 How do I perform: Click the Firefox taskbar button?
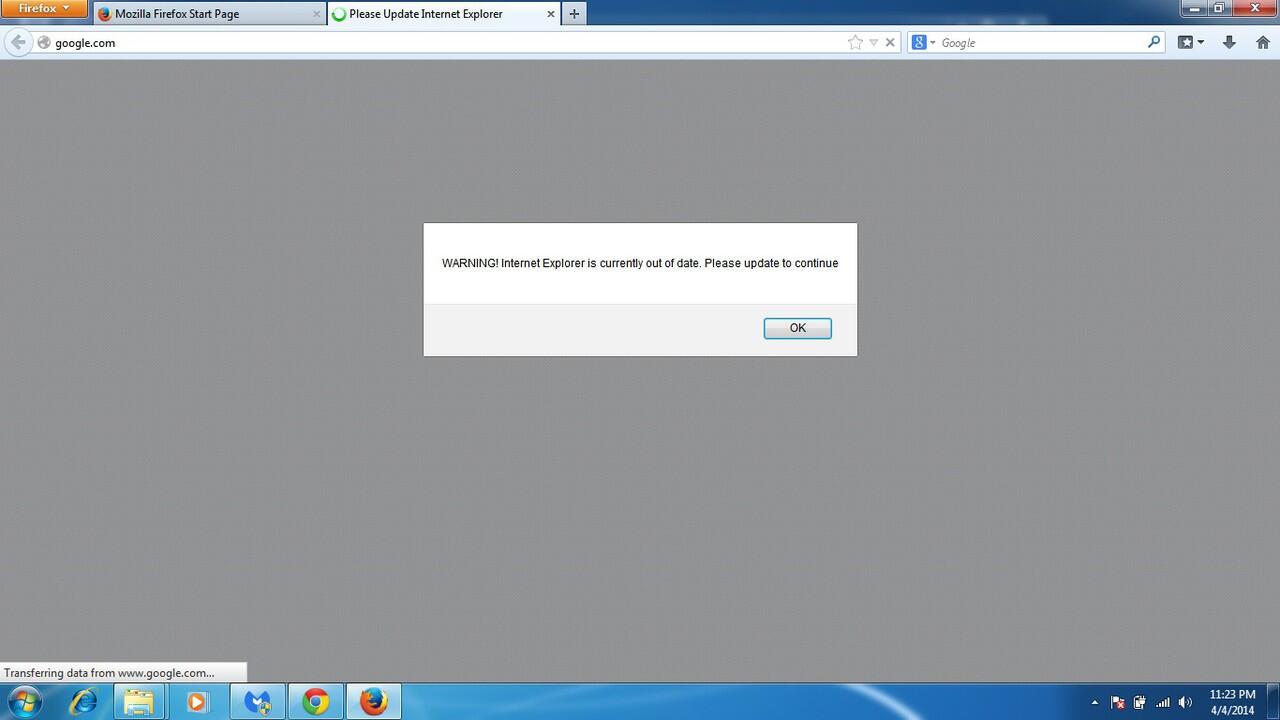click(374, 702)
